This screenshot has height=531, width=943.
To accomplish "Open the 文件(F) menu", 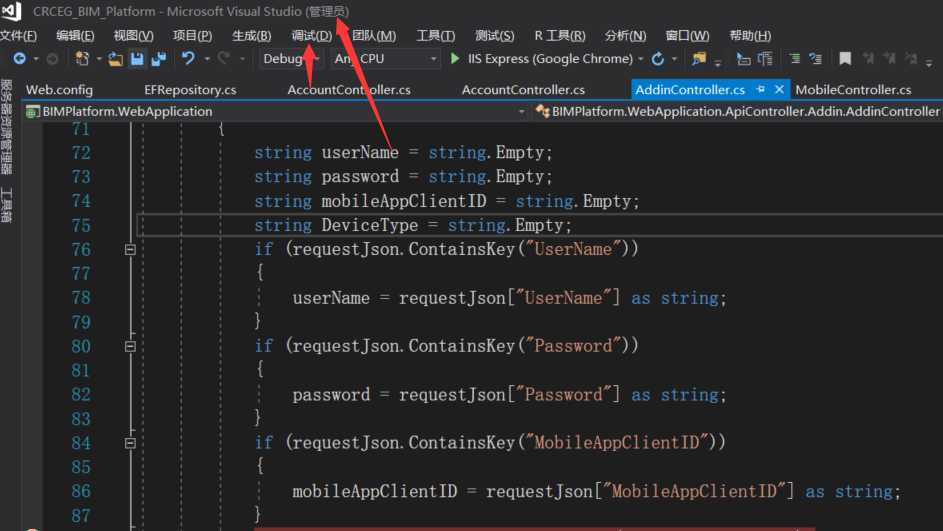I will tap(19, 35).
